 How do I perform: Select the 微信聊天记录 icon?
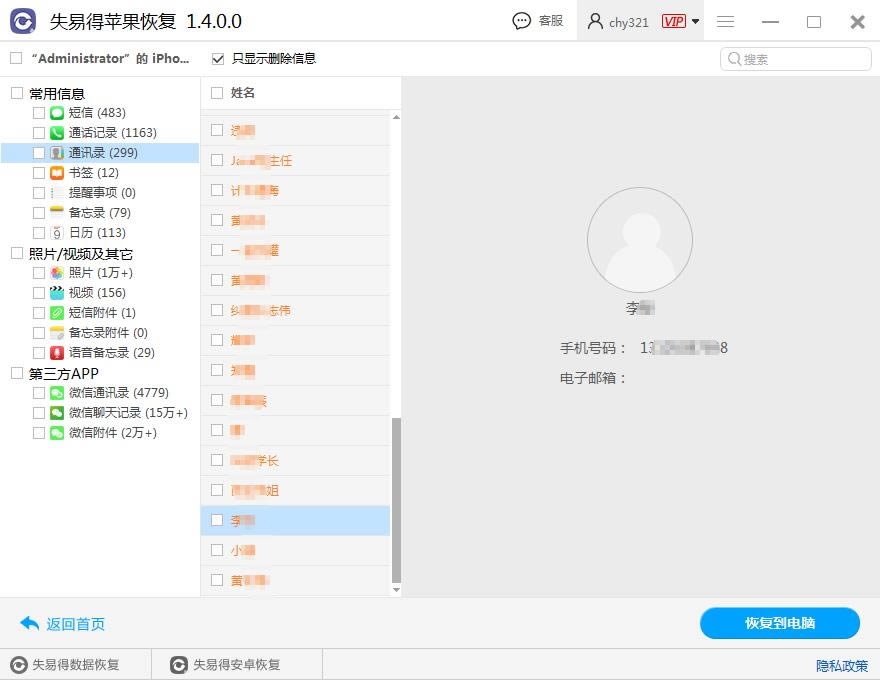point(57,413)
